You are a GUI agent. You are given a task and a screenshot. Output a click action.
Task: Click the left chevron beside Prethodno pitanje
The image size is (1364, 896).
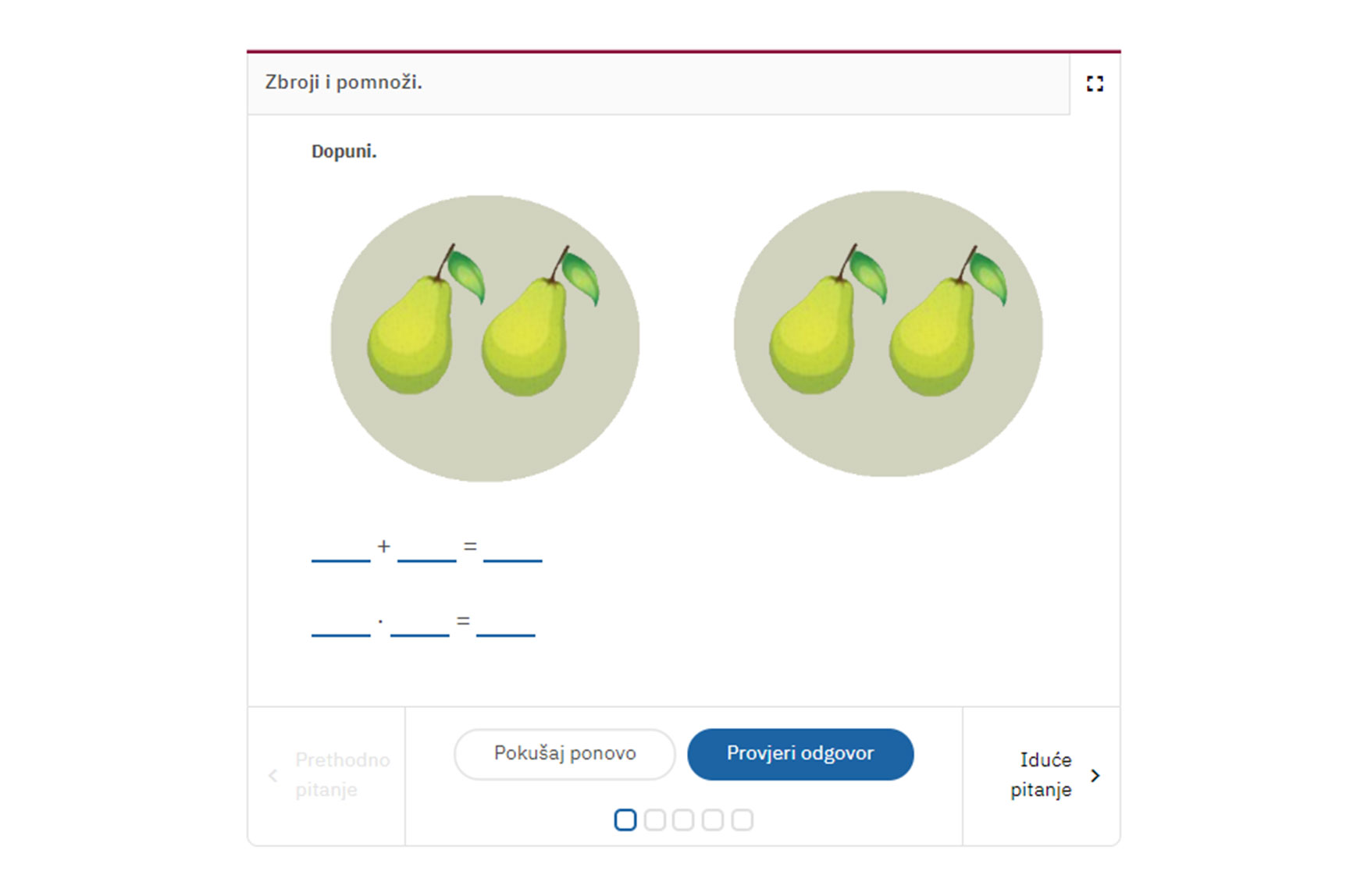click(272, 775)
